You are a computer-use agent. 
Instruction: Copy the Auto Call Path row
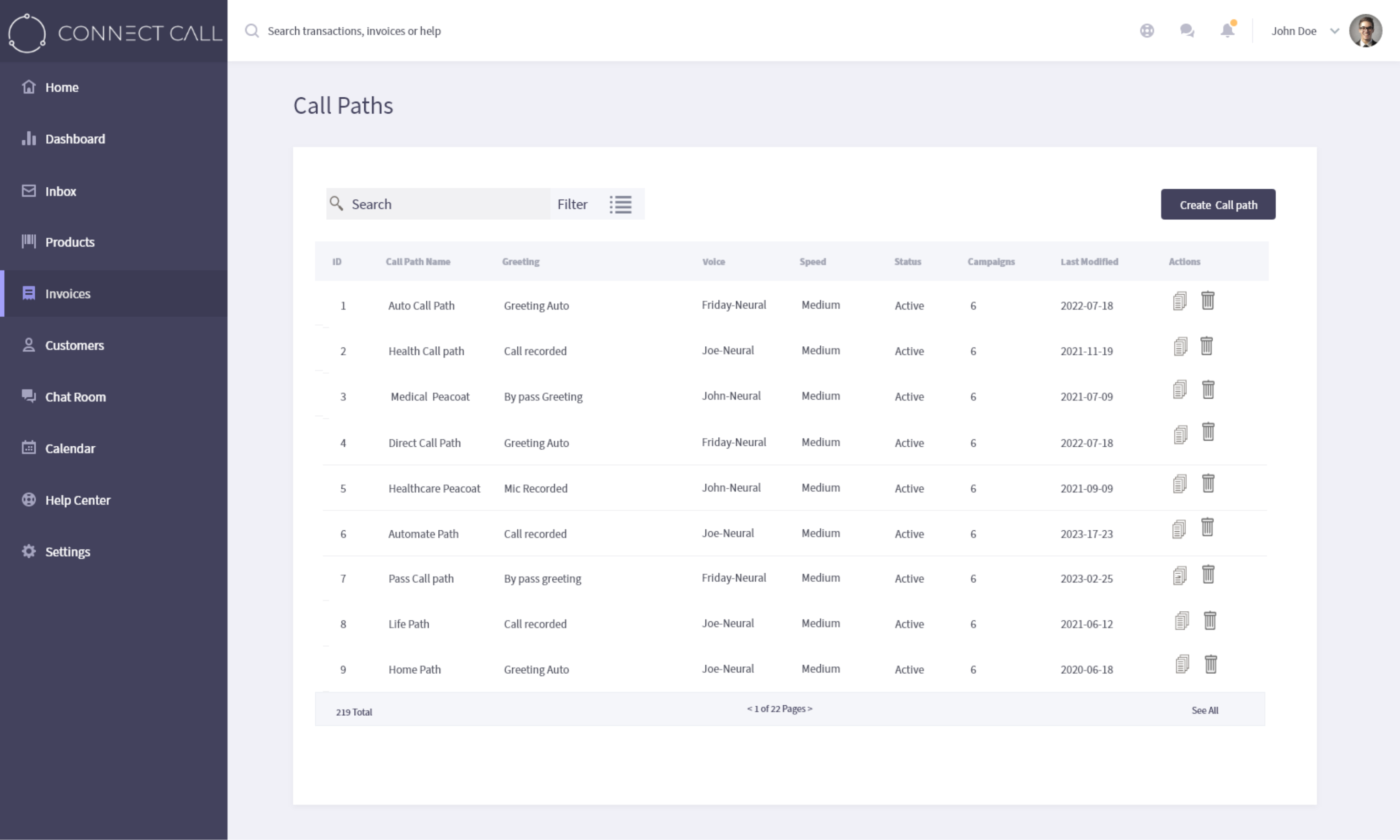[x=1180, y=301]
